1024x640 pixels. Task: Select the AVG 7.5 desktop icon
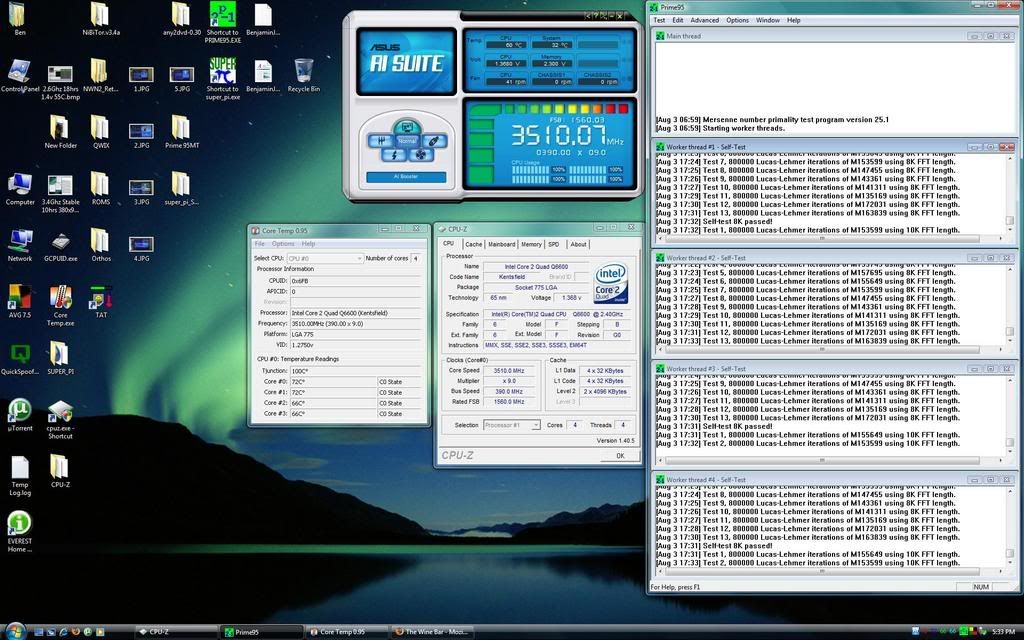20,302
